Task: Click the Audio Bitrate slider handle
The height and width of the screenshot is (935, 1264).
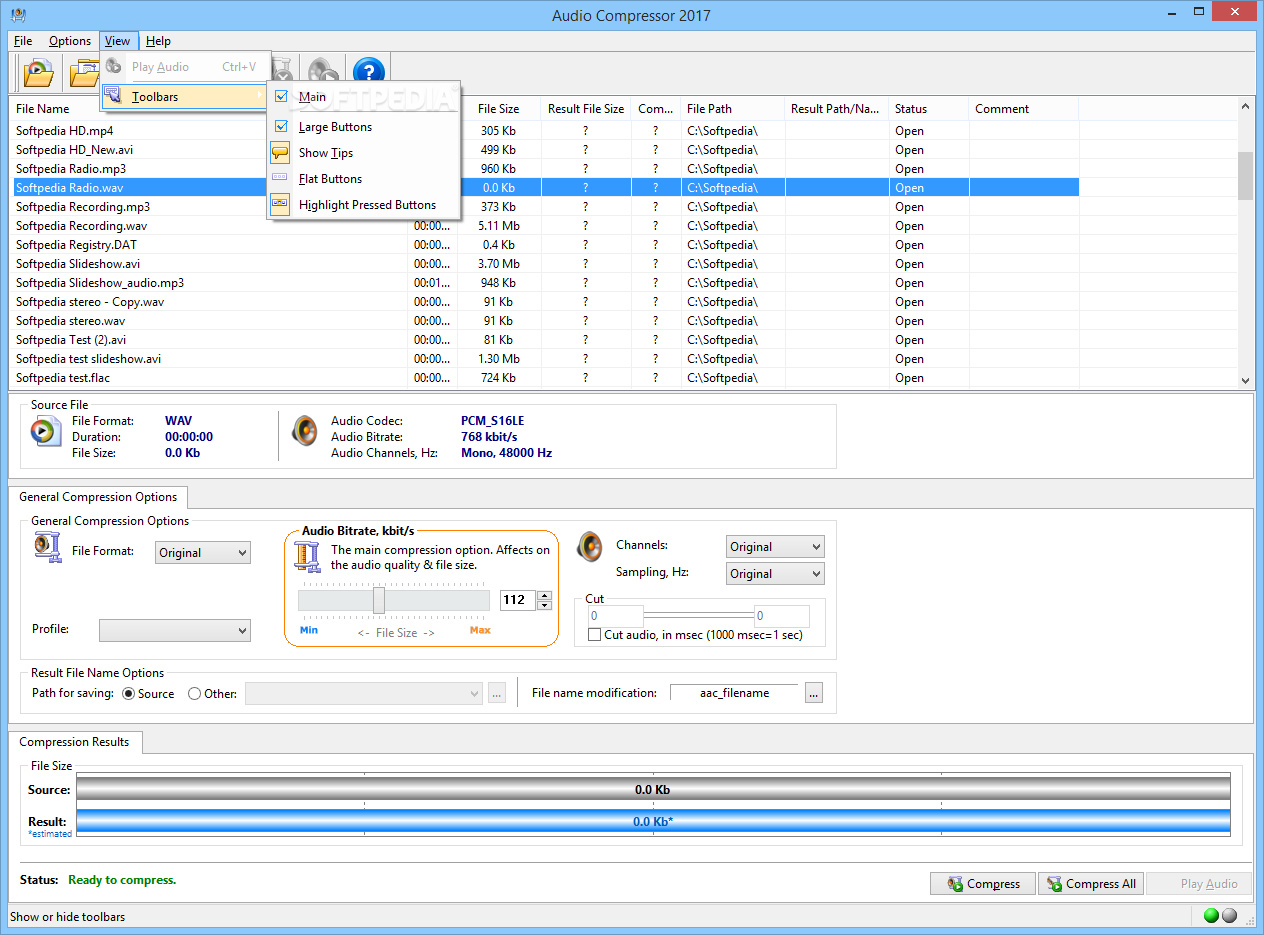Action: 379,600
